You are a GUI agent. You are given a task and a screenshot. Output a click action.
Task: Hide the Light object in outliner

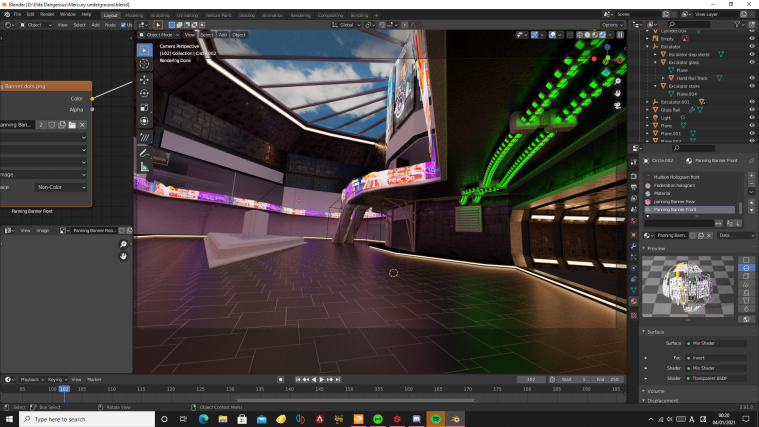coord(752,118)
